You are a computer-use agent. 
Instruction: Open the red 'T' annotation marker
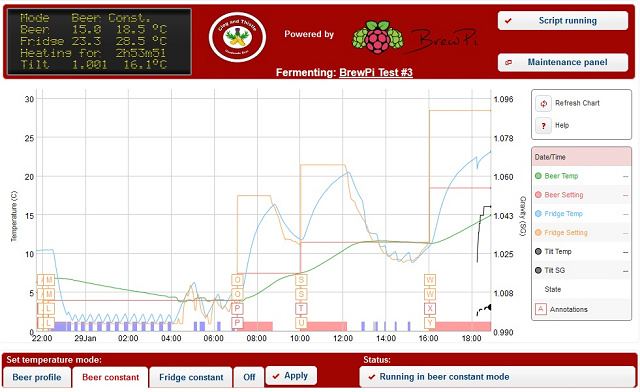pos(301,308)
